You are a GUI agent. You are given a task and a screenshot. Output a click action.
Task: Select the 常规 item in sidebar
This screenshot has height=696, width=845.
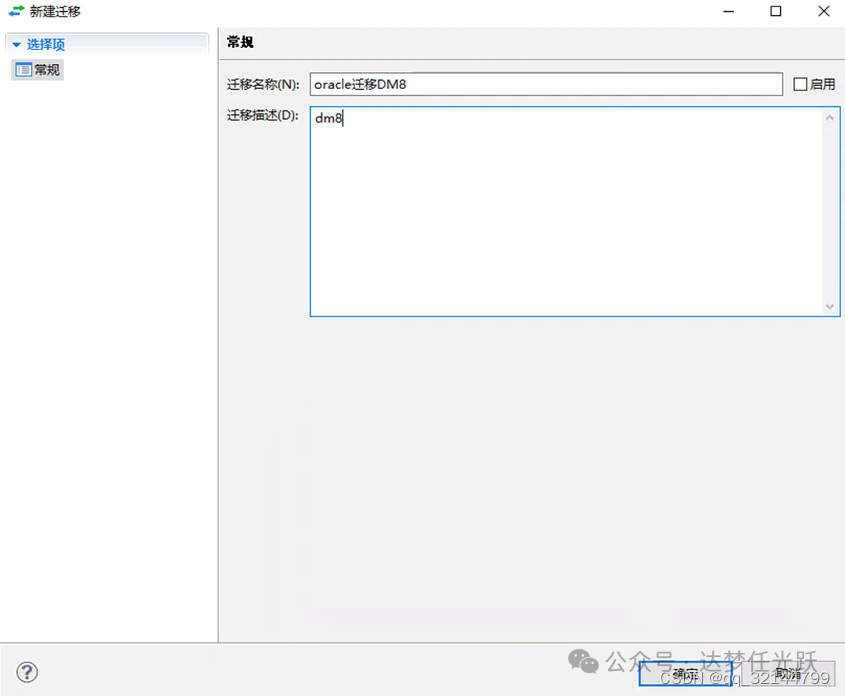(38, 70)
